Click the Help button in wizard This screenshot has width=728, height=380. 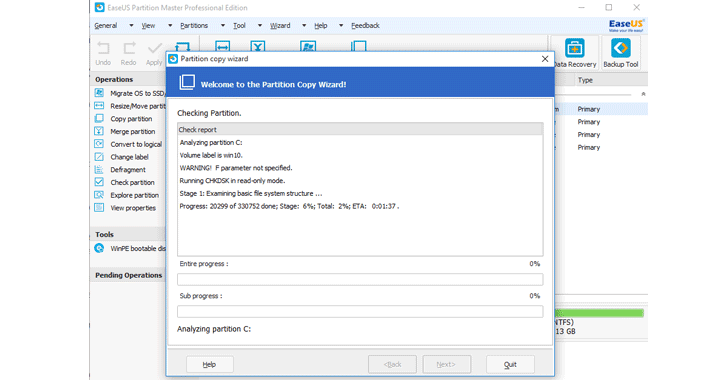point(209,364)
